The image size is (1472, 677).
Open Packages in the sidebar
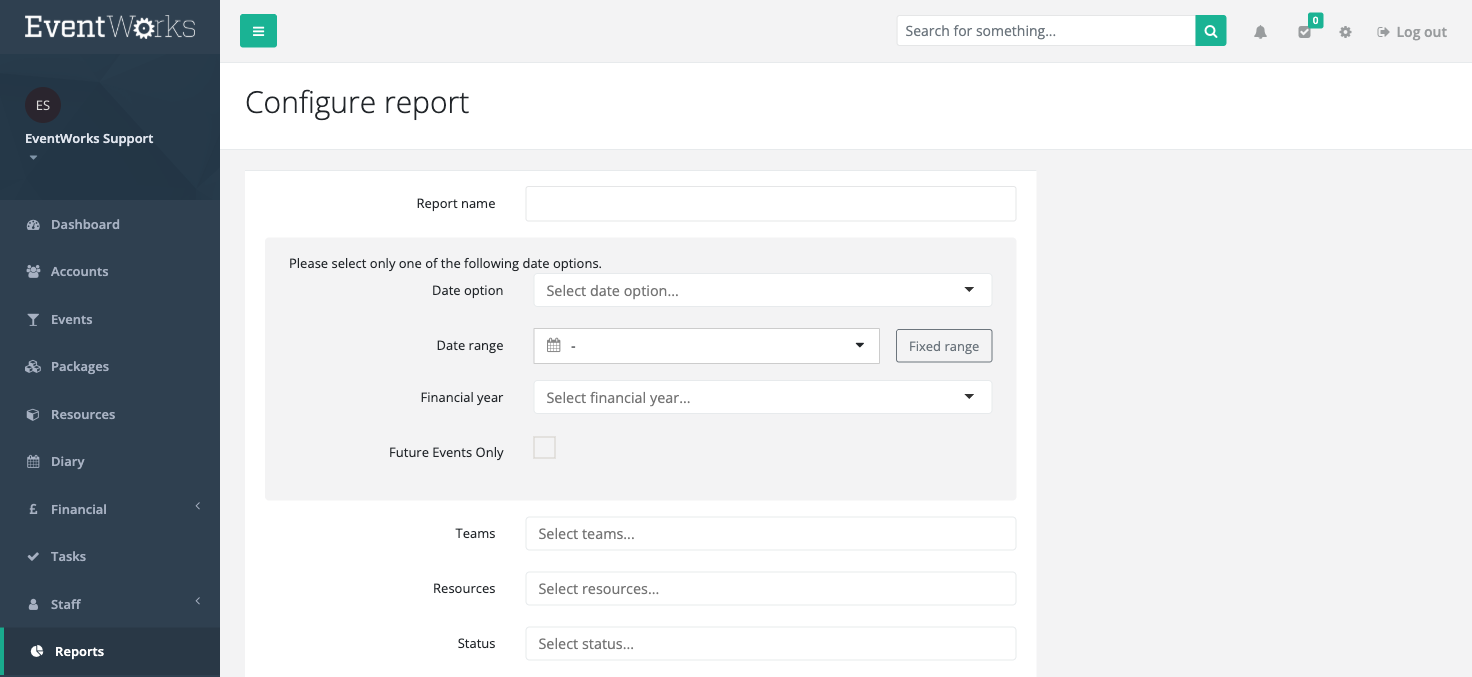[x=110, y=366]
